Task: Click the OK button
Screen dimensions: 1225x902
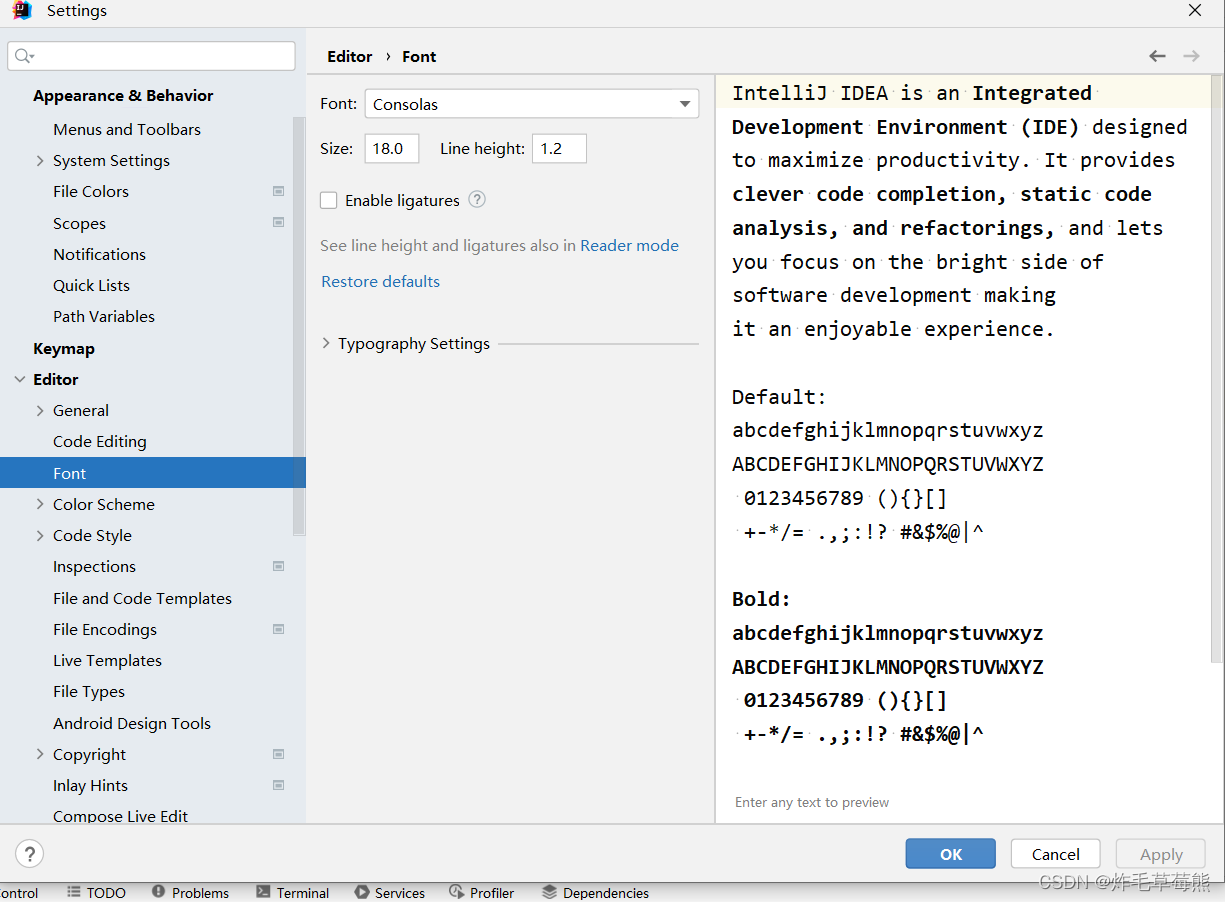Action: (x=951, y=854)
